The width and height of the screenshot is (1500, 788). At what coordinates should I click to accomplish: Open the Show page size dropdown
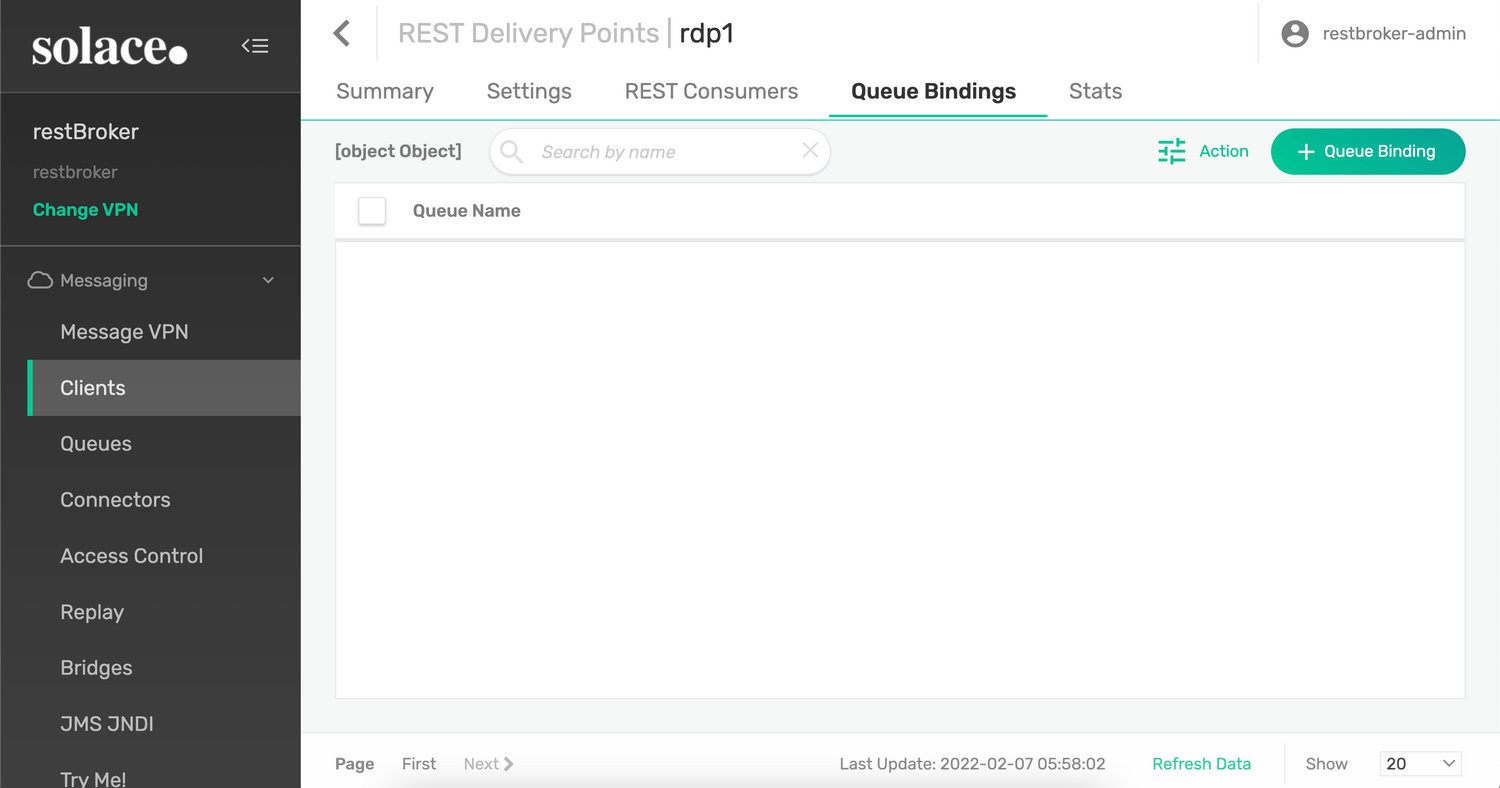pyautogui.click(x=1420, y=763)
